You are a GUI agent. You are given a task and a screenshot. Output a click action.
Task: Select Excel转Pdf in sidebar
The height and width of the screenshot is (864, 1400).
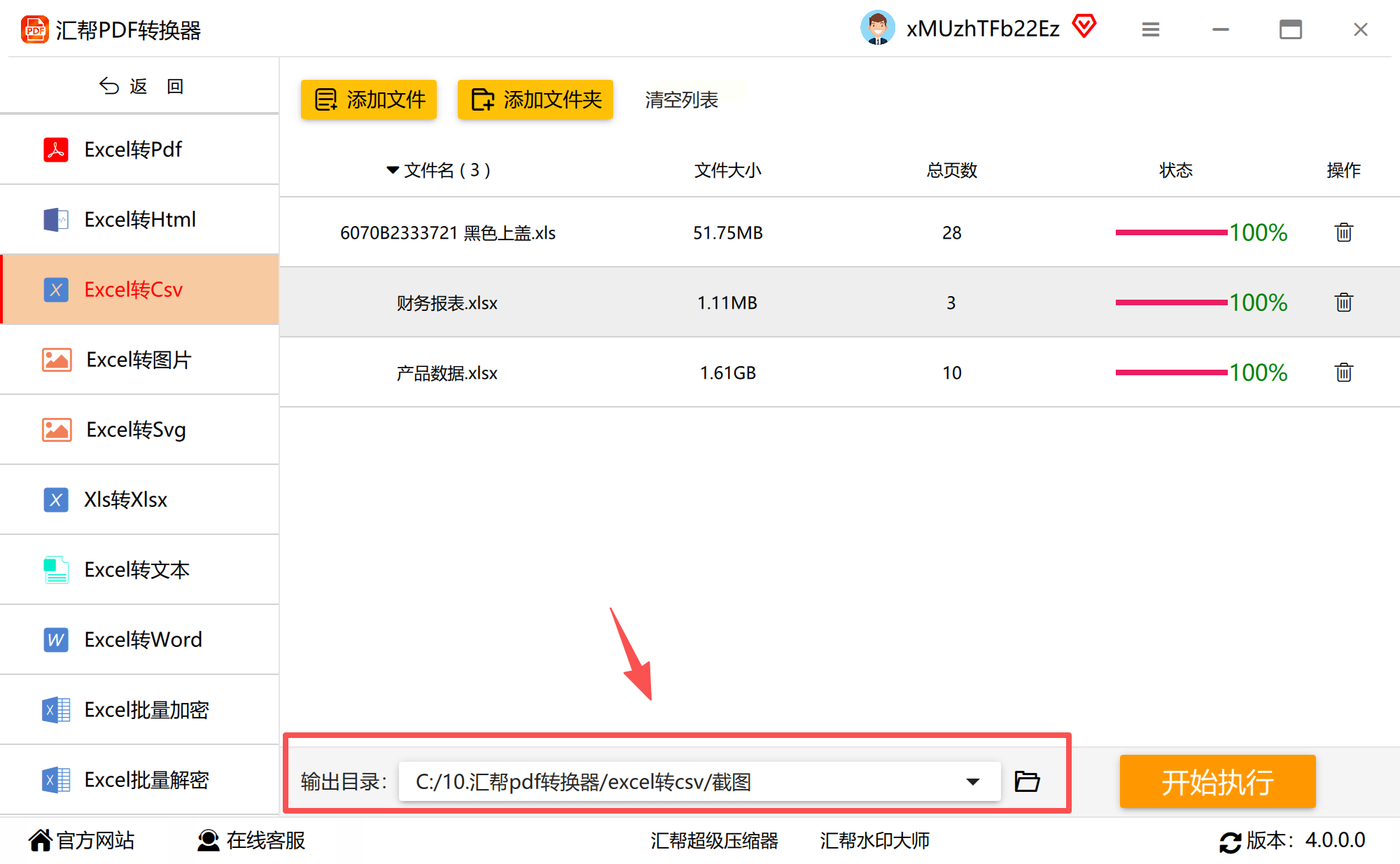133,149
